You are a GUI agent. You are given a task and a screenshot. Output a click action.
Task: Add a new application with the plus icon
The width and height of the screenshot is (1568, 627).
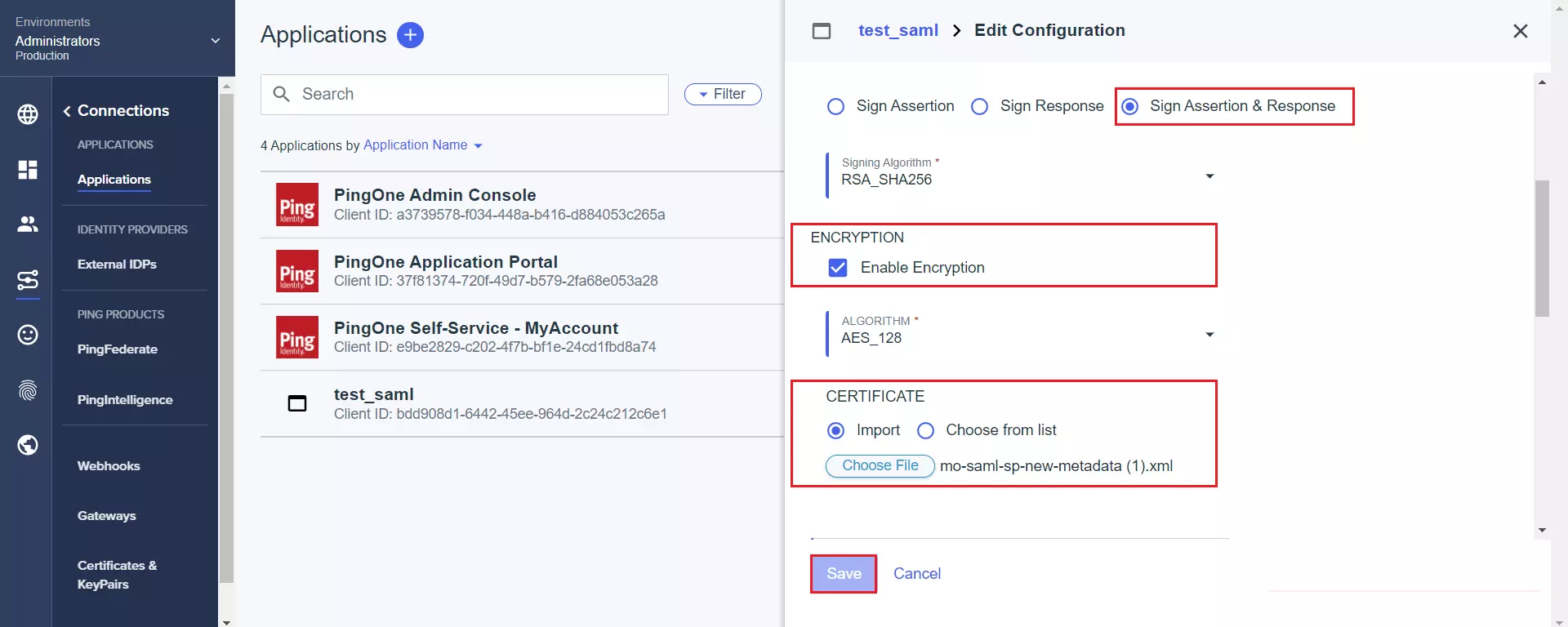pyautogui.click(x=410, y=35)
